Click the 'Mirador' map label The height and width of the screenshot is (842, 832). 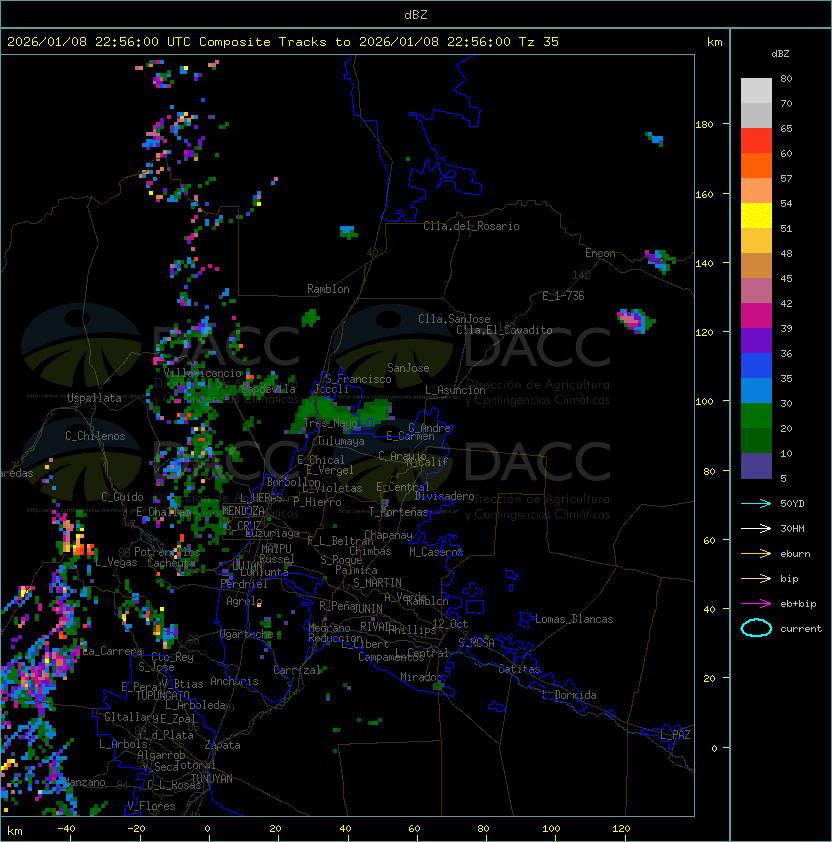coord(422,677)
